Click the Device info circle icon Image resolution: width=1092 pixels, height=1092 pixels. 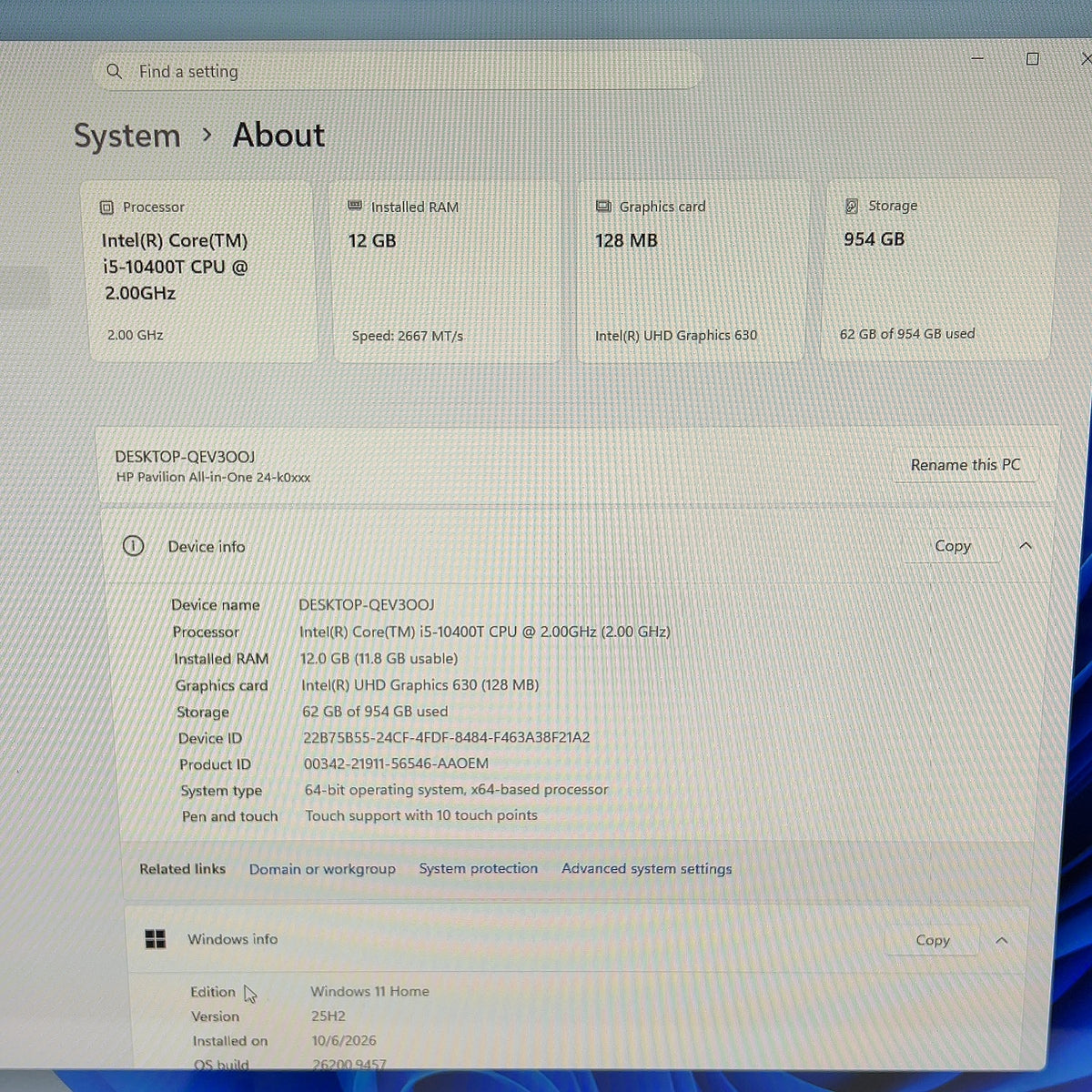(133, 546)
